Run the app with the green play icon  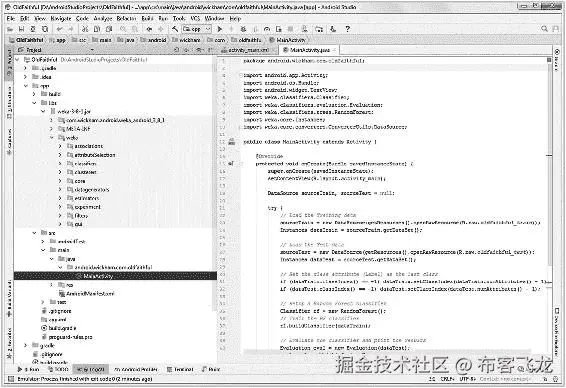[x=219, y=29]
